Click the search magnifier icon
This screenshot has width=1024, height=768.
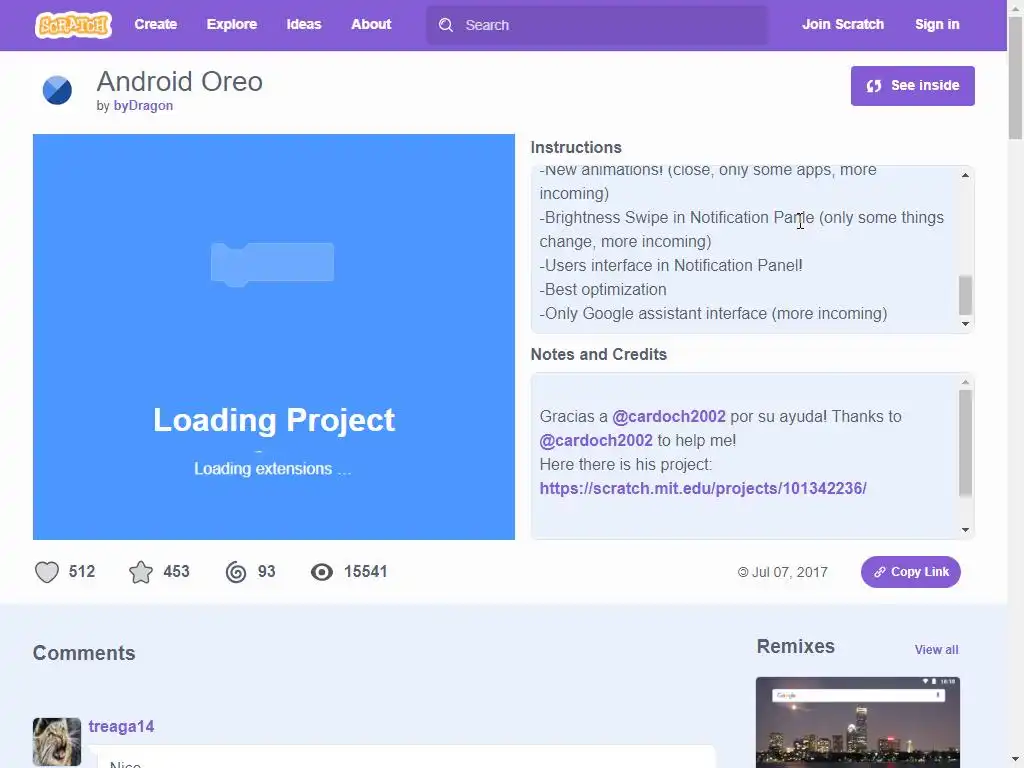[446, 25]
